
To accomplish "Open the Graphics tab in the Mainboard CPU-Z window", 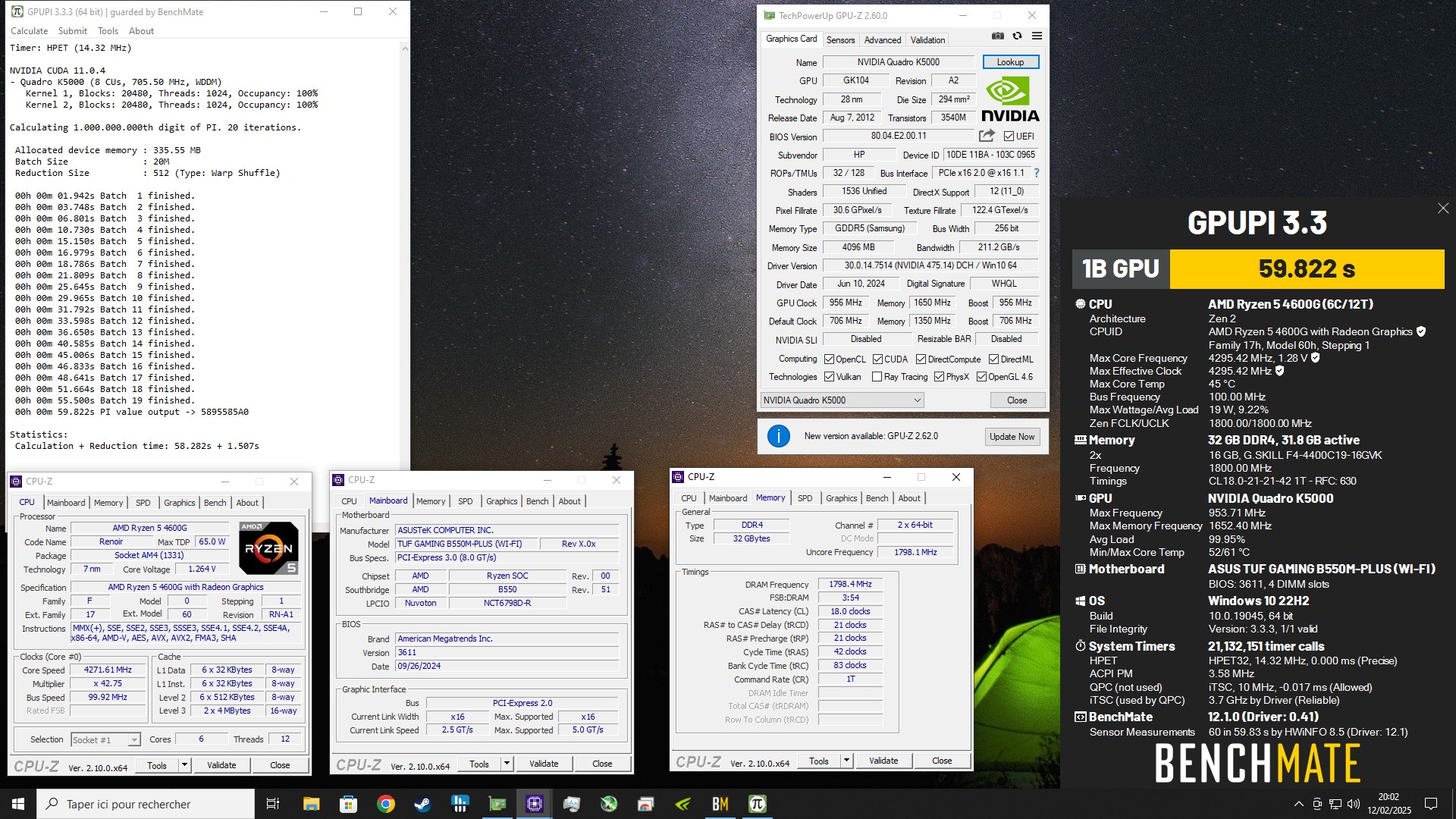I will [501, 501].
